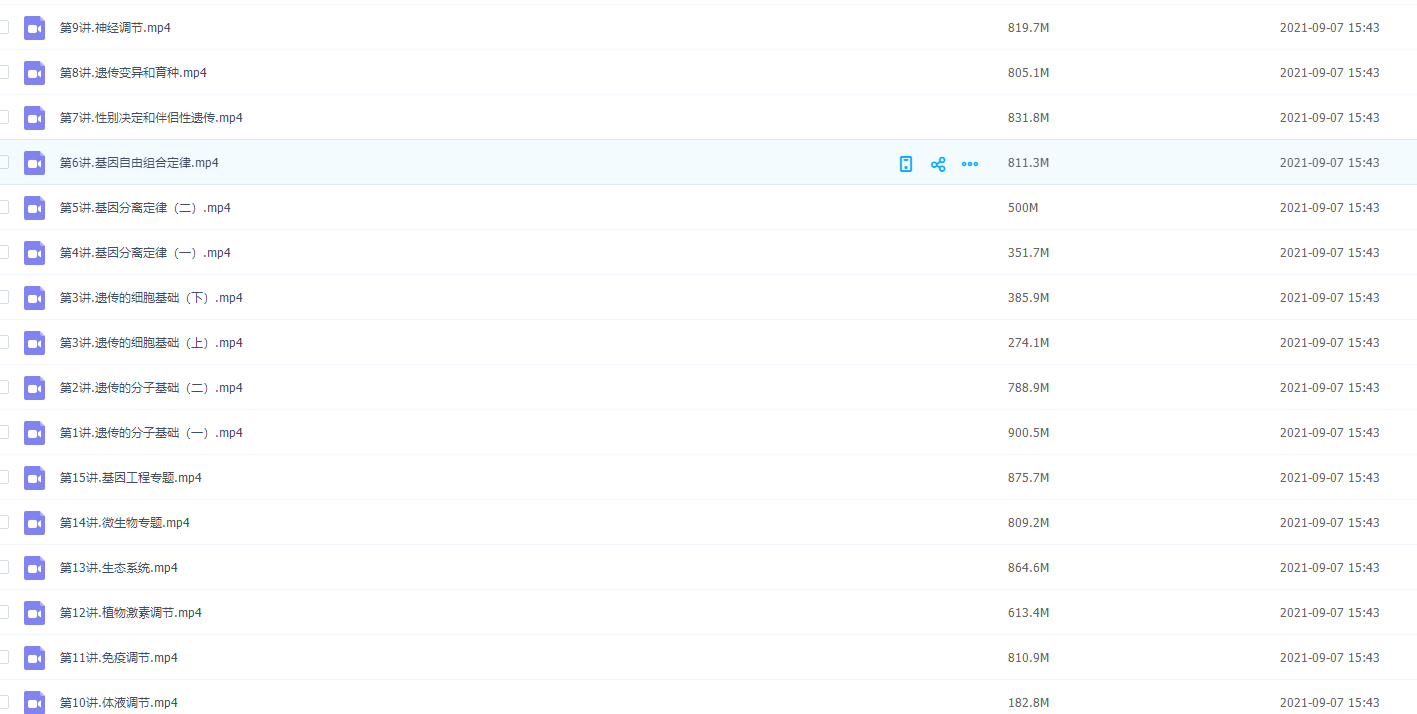Tick the checkbox for 第8讲.遗传变异和育种.mp4
Viewport: 1417px width, 714px height.
click(3, 72)
